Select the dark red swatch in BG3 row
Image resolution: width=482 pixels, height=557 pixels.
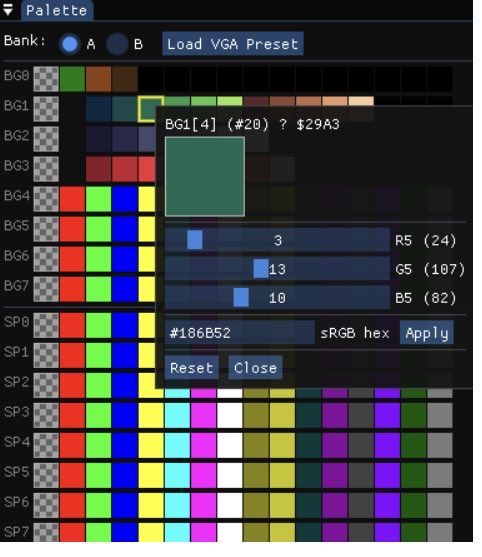[99, 169]
